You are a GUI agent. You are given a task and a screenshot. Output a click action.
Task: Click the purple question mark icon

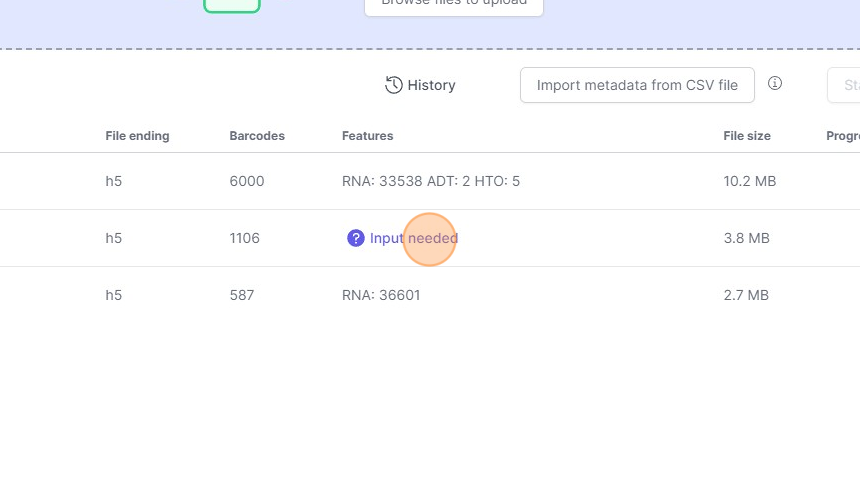[356, 238]
